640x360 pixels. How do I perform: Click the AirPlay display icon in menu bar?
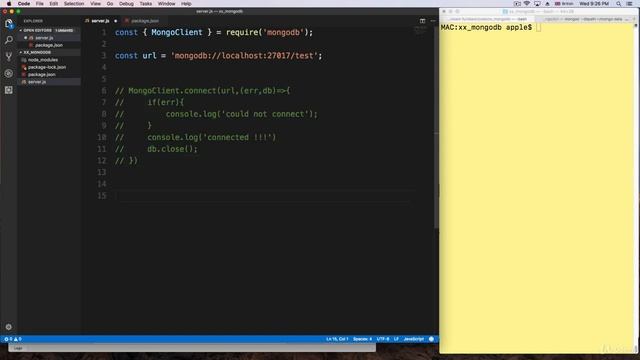[x=537, y=4]
